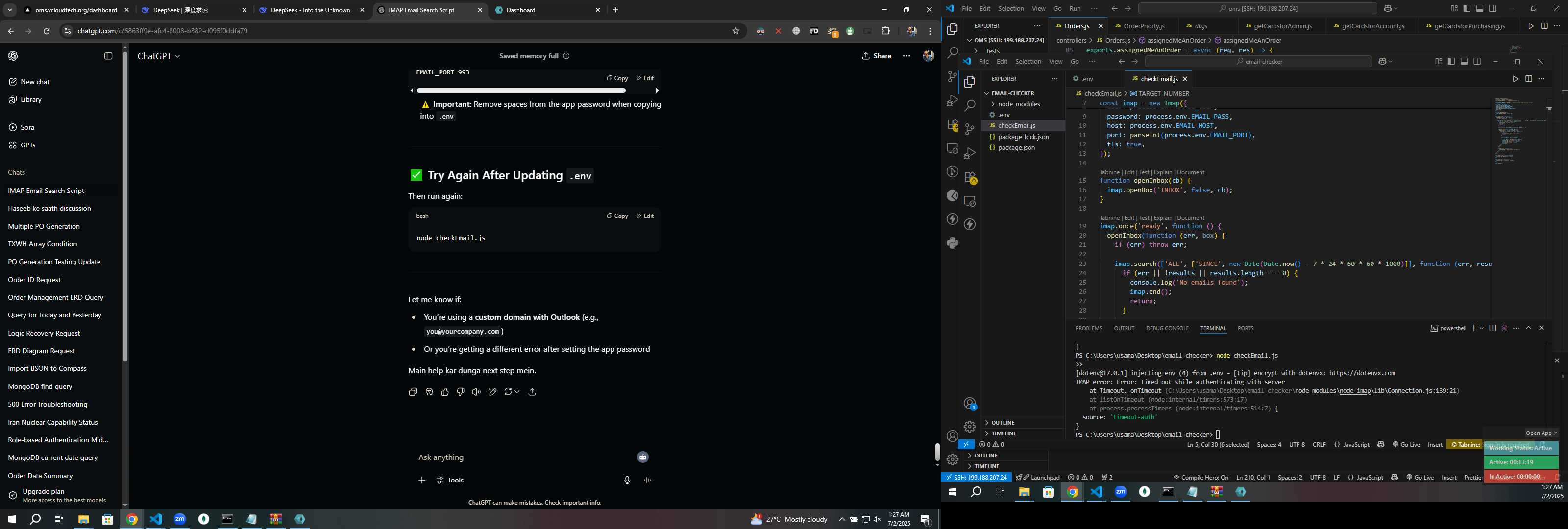
Task: Click the edit in canvas pencil icon
Action: (492, 392)
